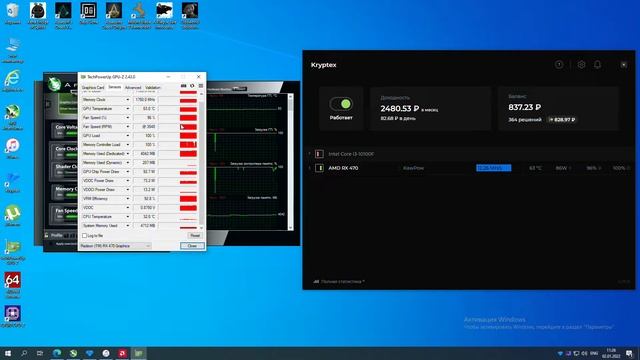The height and width of the screenshot is (360, 640).
Task: Open uTorrent desktop icon
Action: tap(13, 216)
